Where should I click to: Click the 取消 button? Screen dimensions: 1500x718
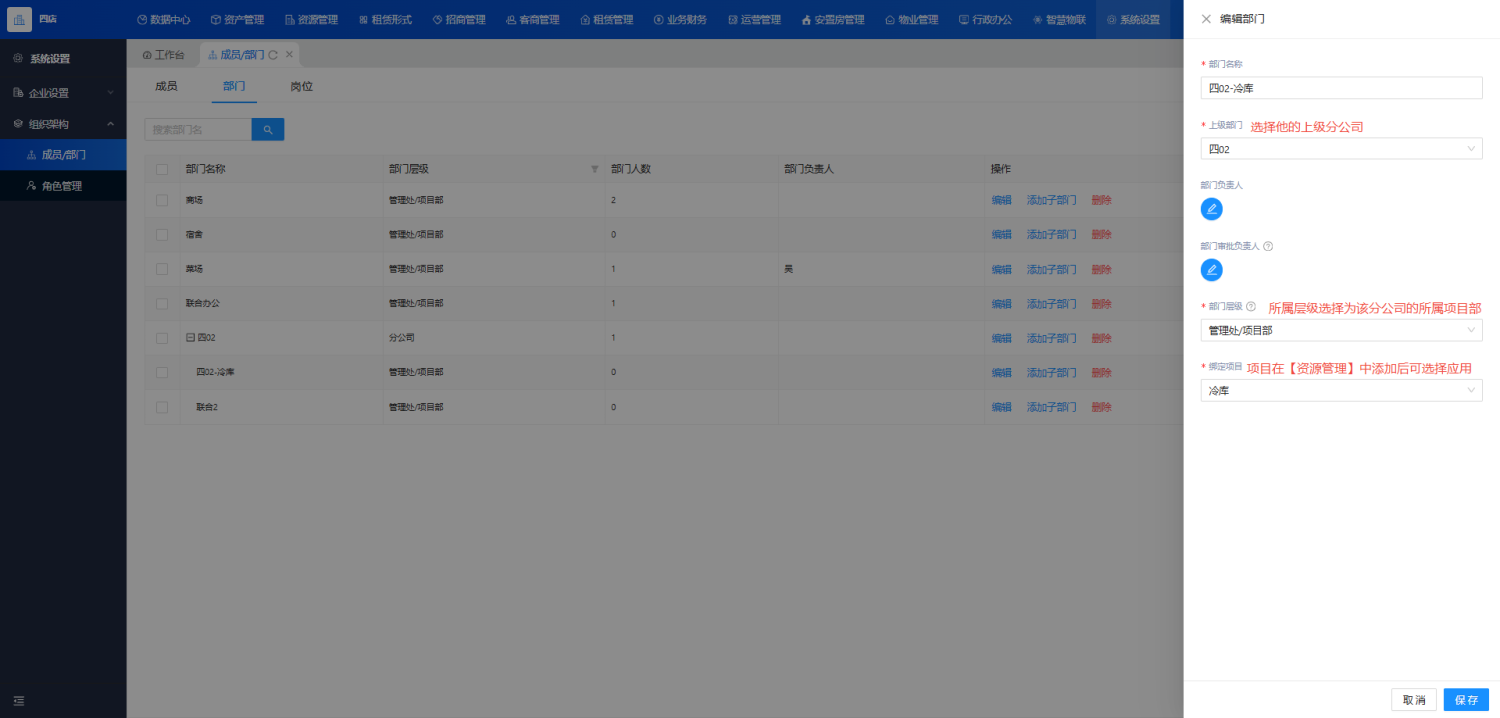[1414, 700]
